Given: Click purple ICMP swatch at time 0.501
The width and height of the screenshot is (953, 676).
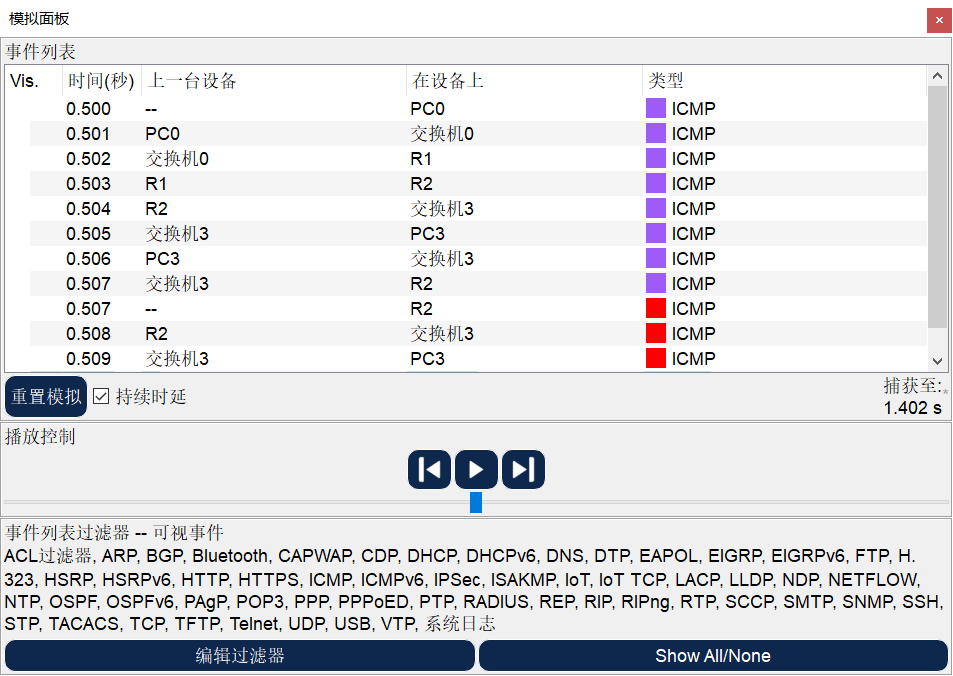Looking at the screenshot, I should click(656, 133).
